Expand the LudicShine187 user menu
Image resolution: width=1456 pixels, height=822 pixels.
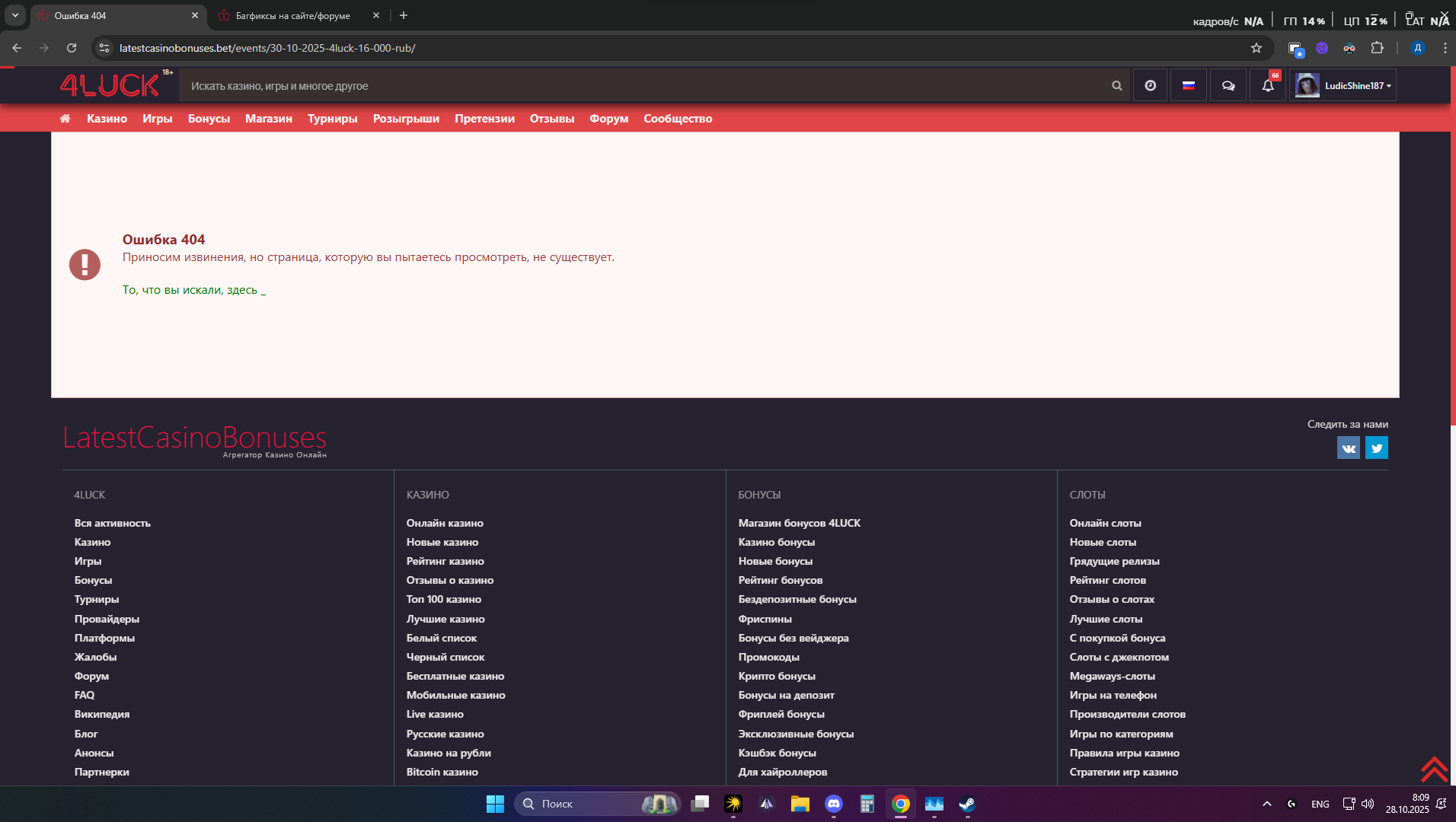[x=1344, y=86]
